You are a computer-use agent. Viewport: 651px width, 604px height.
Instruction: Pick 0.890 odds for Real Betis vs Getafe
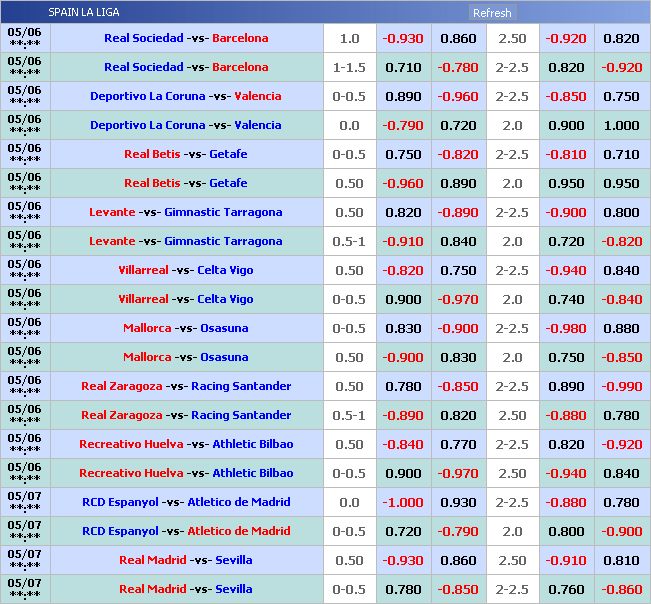458,183
